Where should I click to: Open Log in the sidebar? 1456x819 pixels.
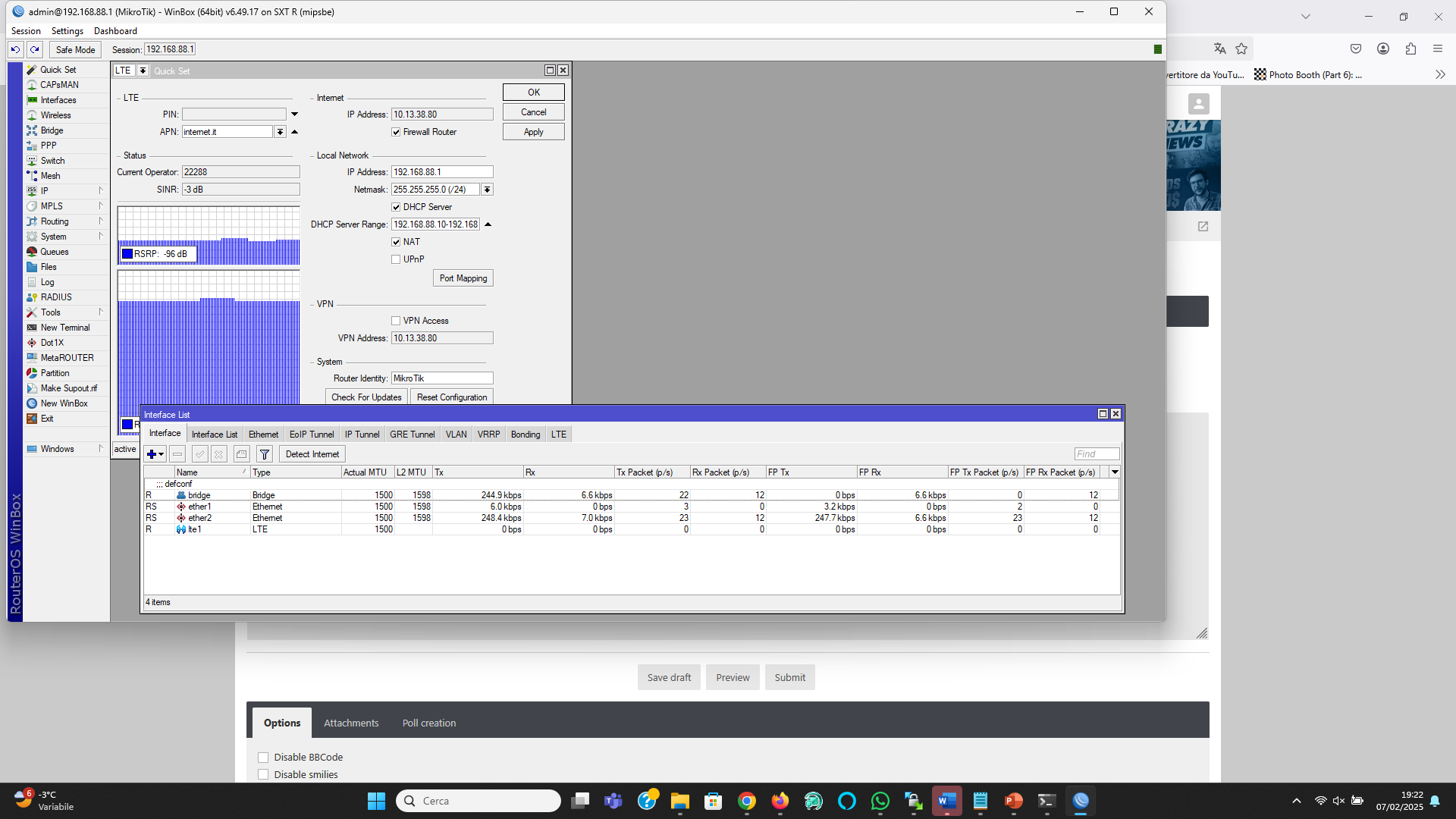coord(47,282)
